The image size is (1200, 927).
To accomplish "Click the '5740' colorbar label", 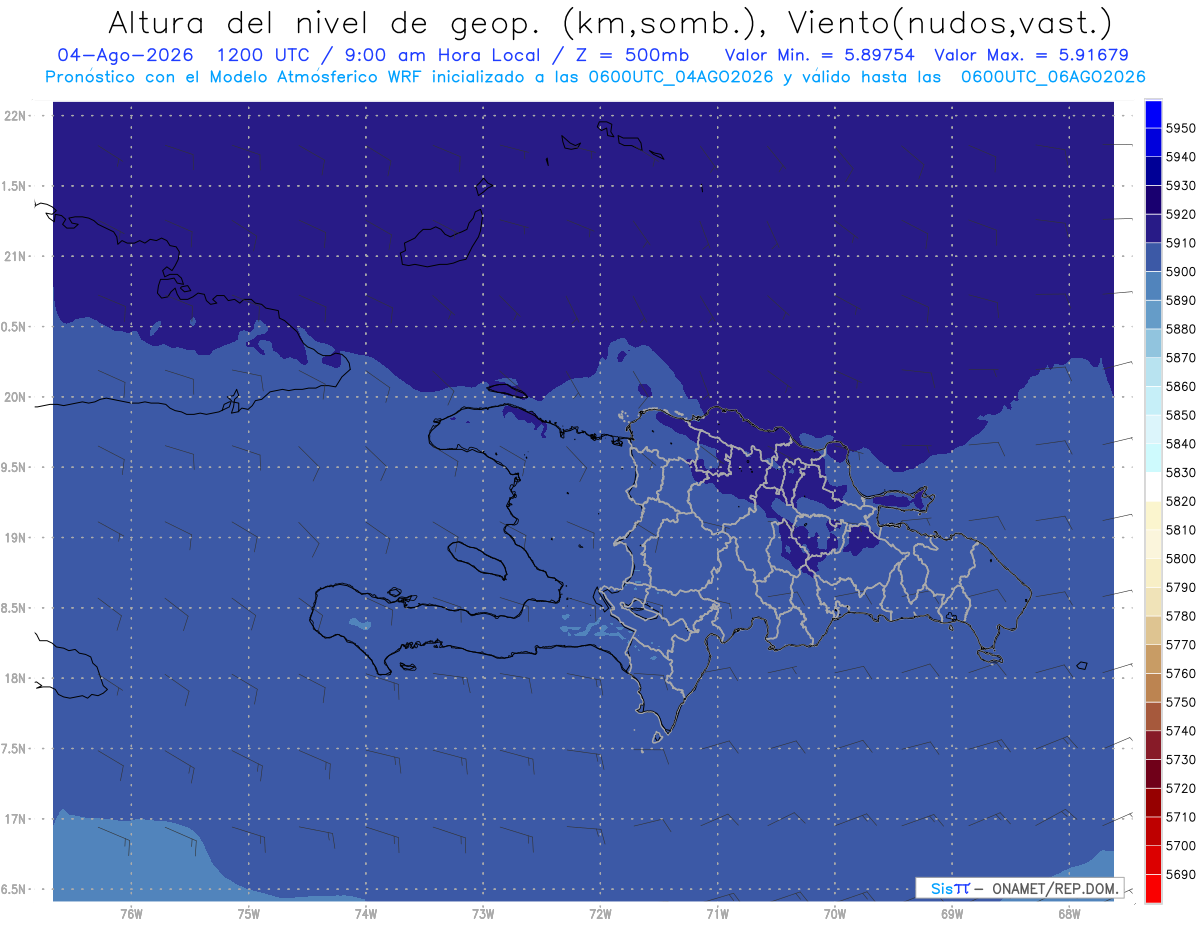I will click(x=1180, y=731).
